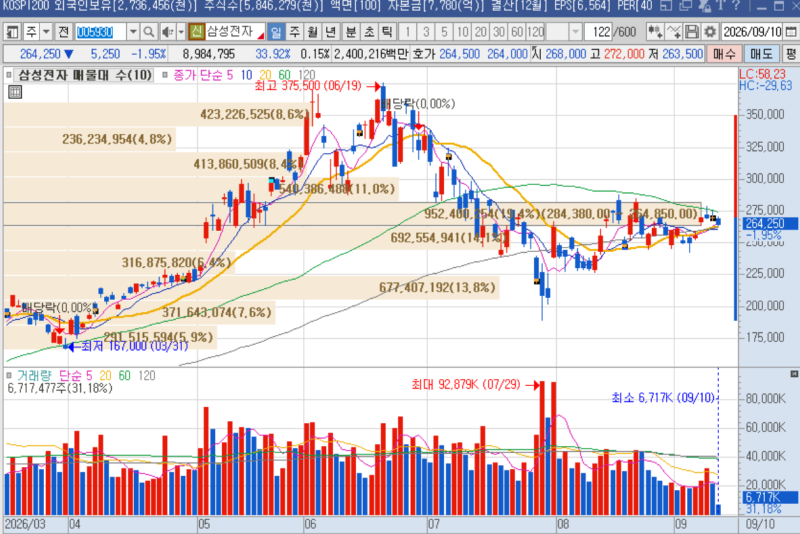Click the stock code field 005930
The height and width of the screenshot is (534, 800).
tap(100, 32)
